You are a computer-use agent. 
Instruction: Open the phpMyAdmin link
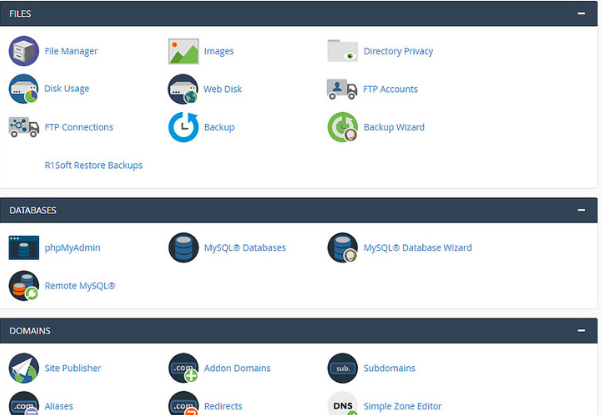point(73,248)
